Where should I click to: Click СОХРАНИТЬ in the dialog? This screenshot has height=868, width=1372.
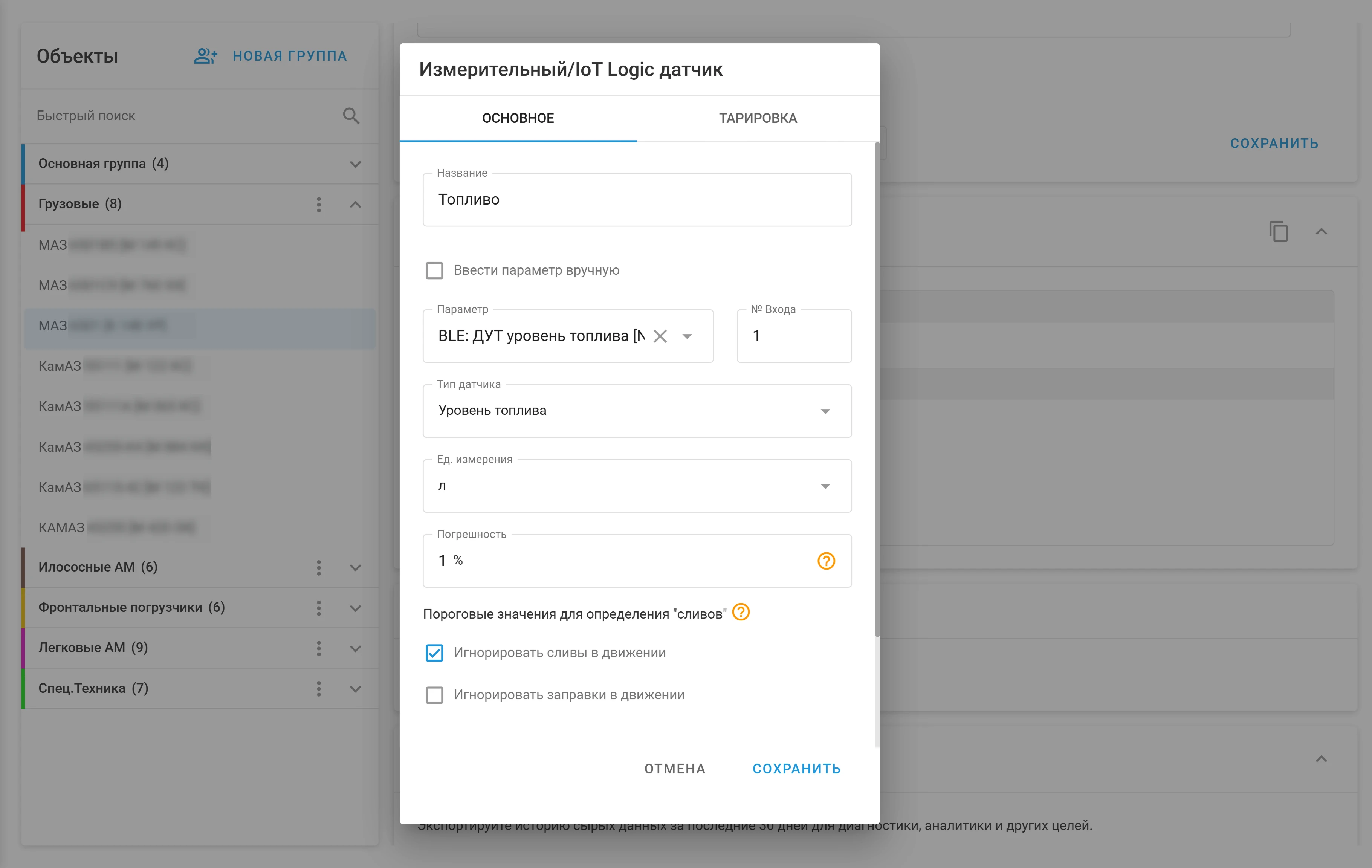[x=796, y=769]
